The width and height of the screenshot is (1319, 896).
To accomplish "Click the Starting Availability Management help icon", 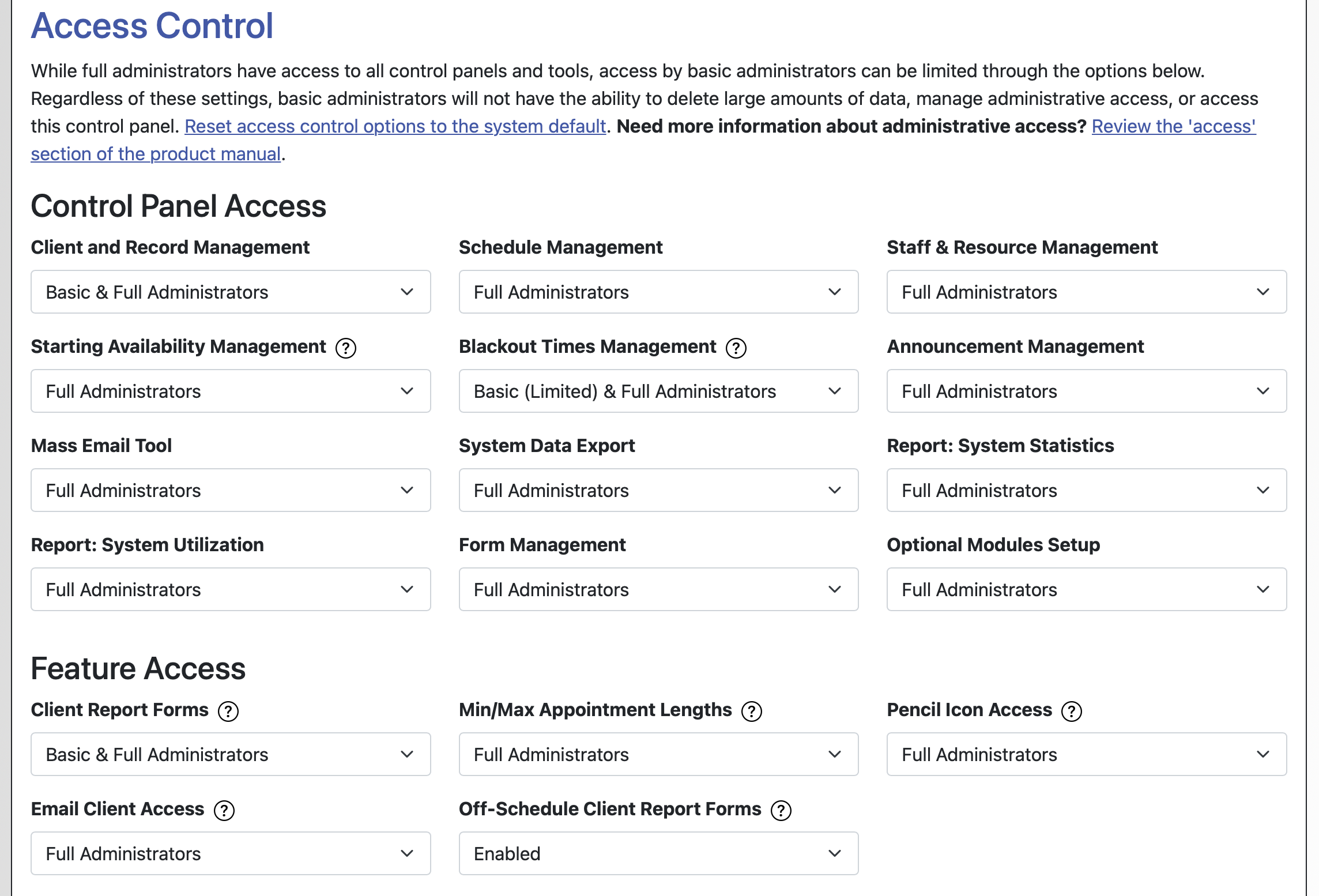I will pyautogui.click(x=346, y=347).
